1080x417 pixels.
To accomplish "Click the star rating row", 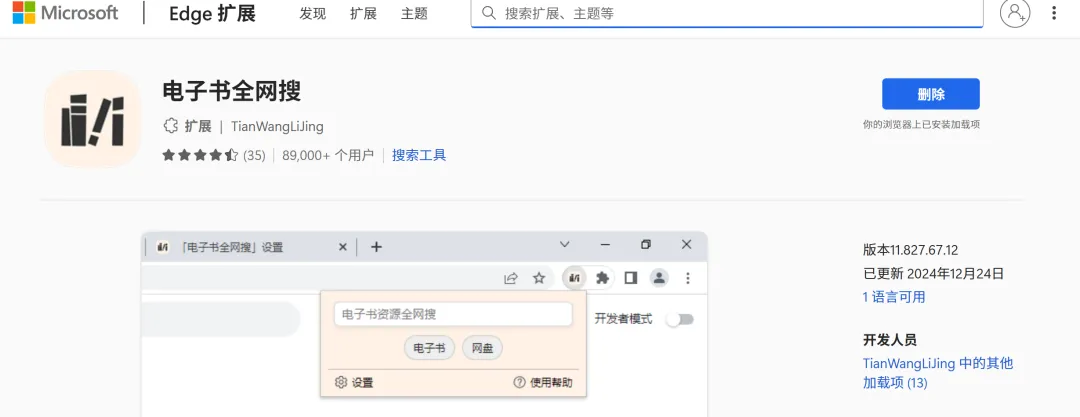I will point(200,155).
